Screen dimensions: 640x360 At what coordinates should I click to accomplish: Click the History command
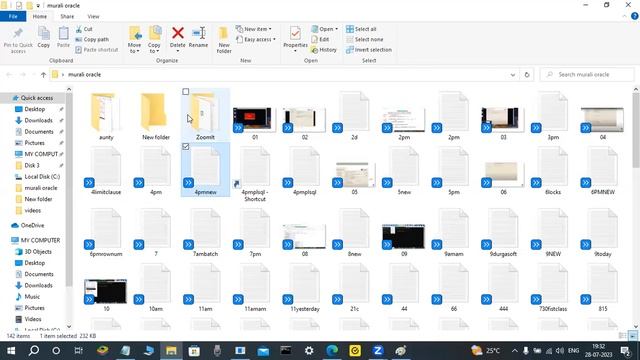[x=324, y=49]
